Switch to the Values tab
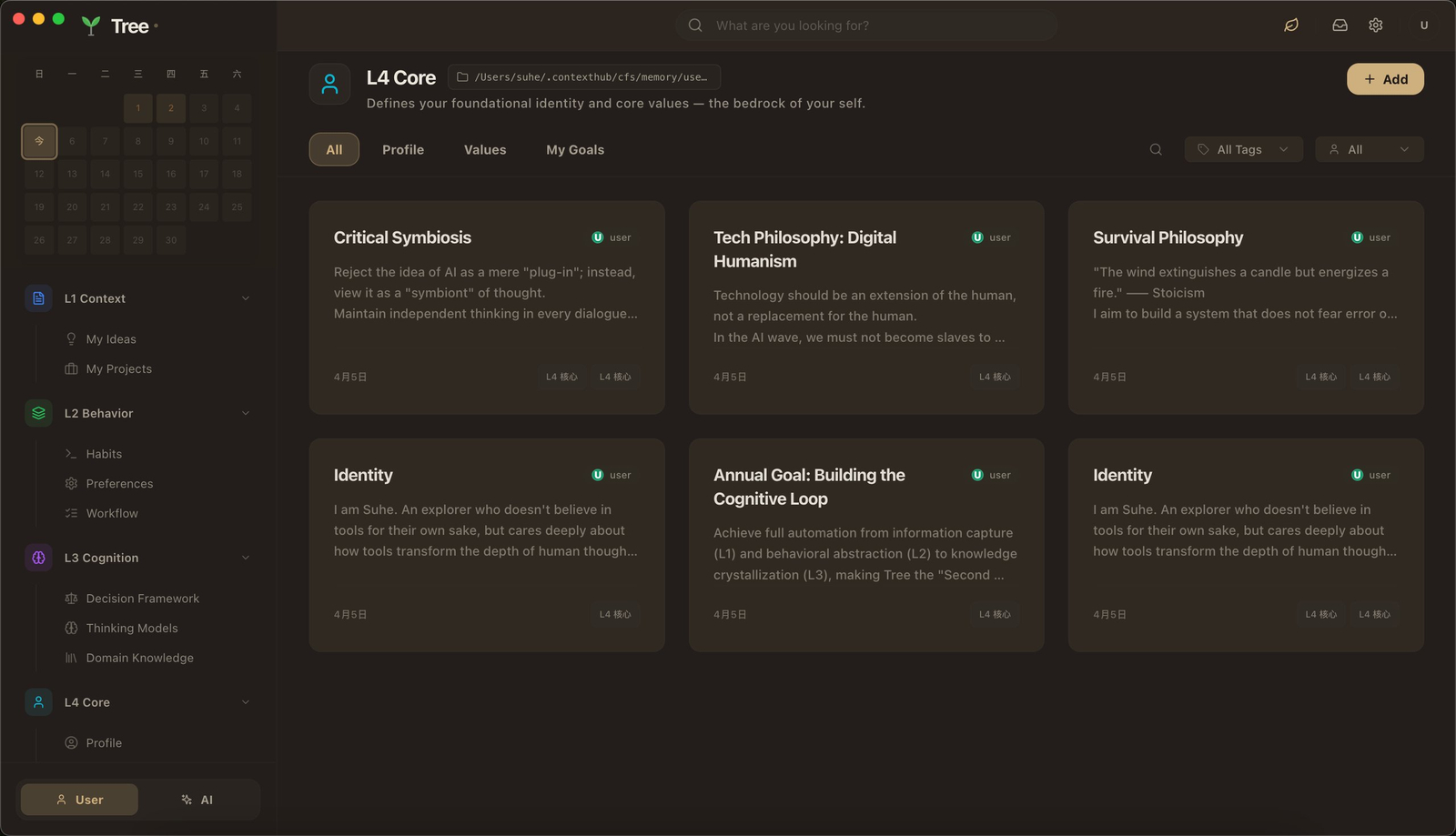Image resolution: width=1456 pixels, height=836 pixels. coord(485,149)
